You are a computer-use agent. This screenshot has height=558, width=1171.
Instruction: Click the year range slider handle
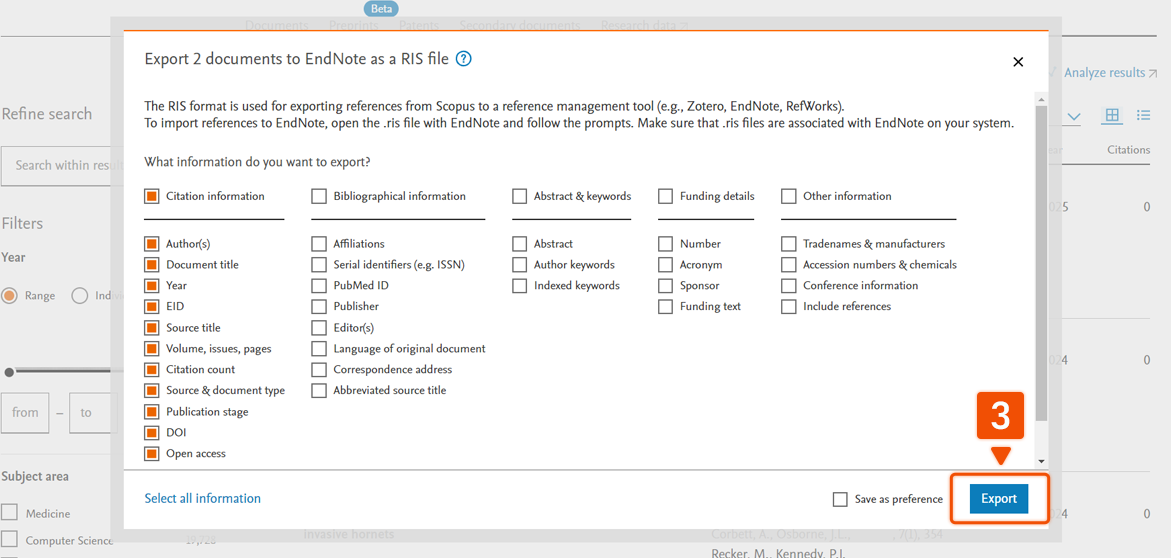(x=9, y=371)
